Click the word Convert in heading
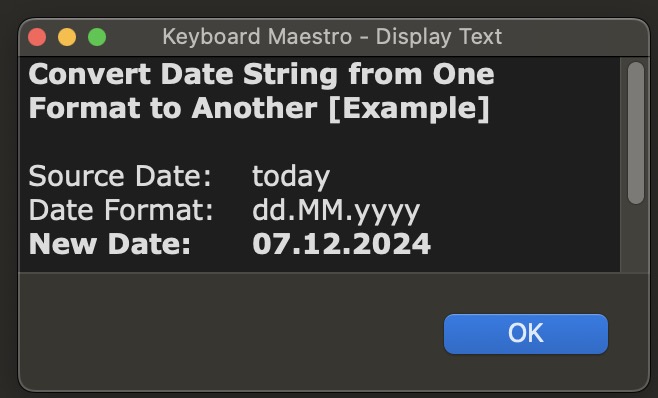This screenshot has height=398, width=658. [89, 74]
